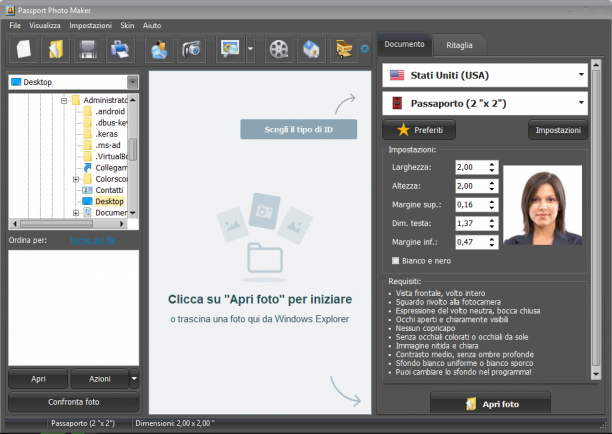The height and width of the screenshot is (434, 612).
Task: Open the Passaporto (2"x2") document type dropdown
Action: pyautogui.click(x=485, y=103)
